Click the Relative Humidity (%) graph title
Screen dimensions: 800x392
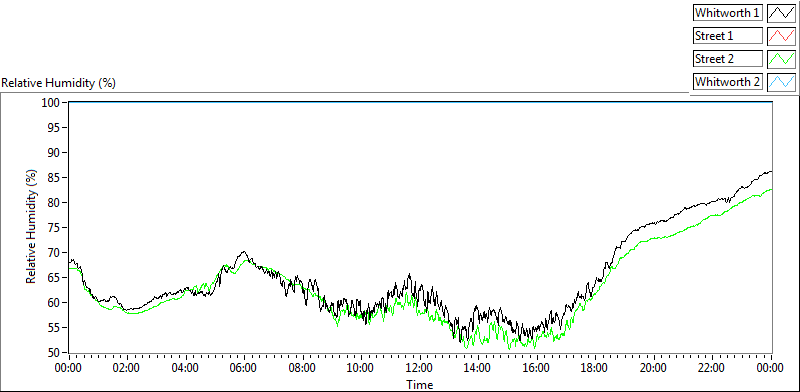(59, 83)
